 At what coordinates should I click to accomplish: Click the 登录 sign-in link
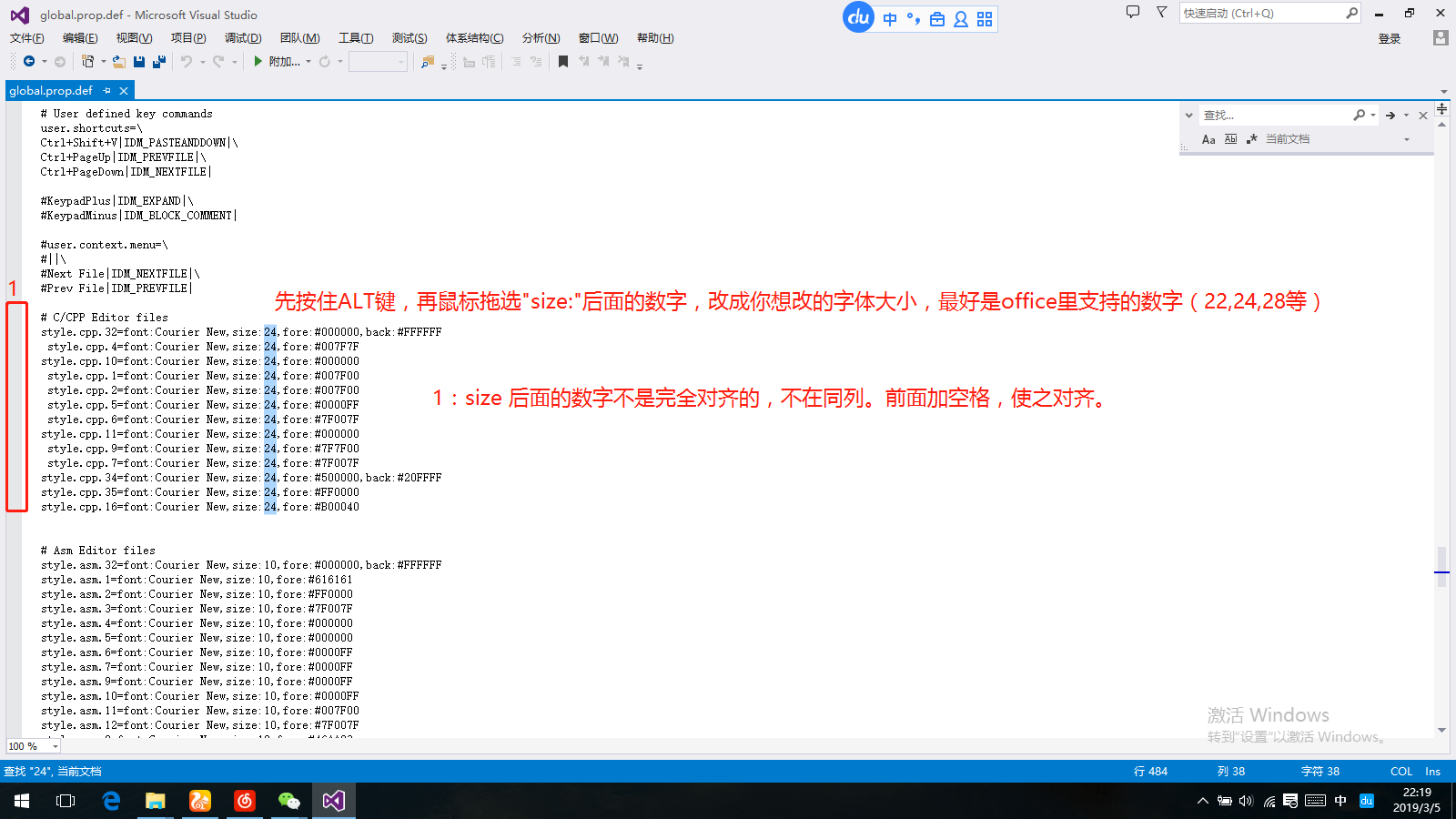click(1390, 38)
